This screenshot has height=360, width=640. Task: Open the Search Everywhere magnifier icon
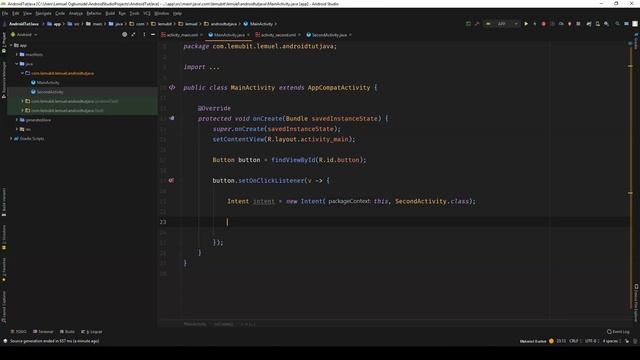click(x=617, y=24)
